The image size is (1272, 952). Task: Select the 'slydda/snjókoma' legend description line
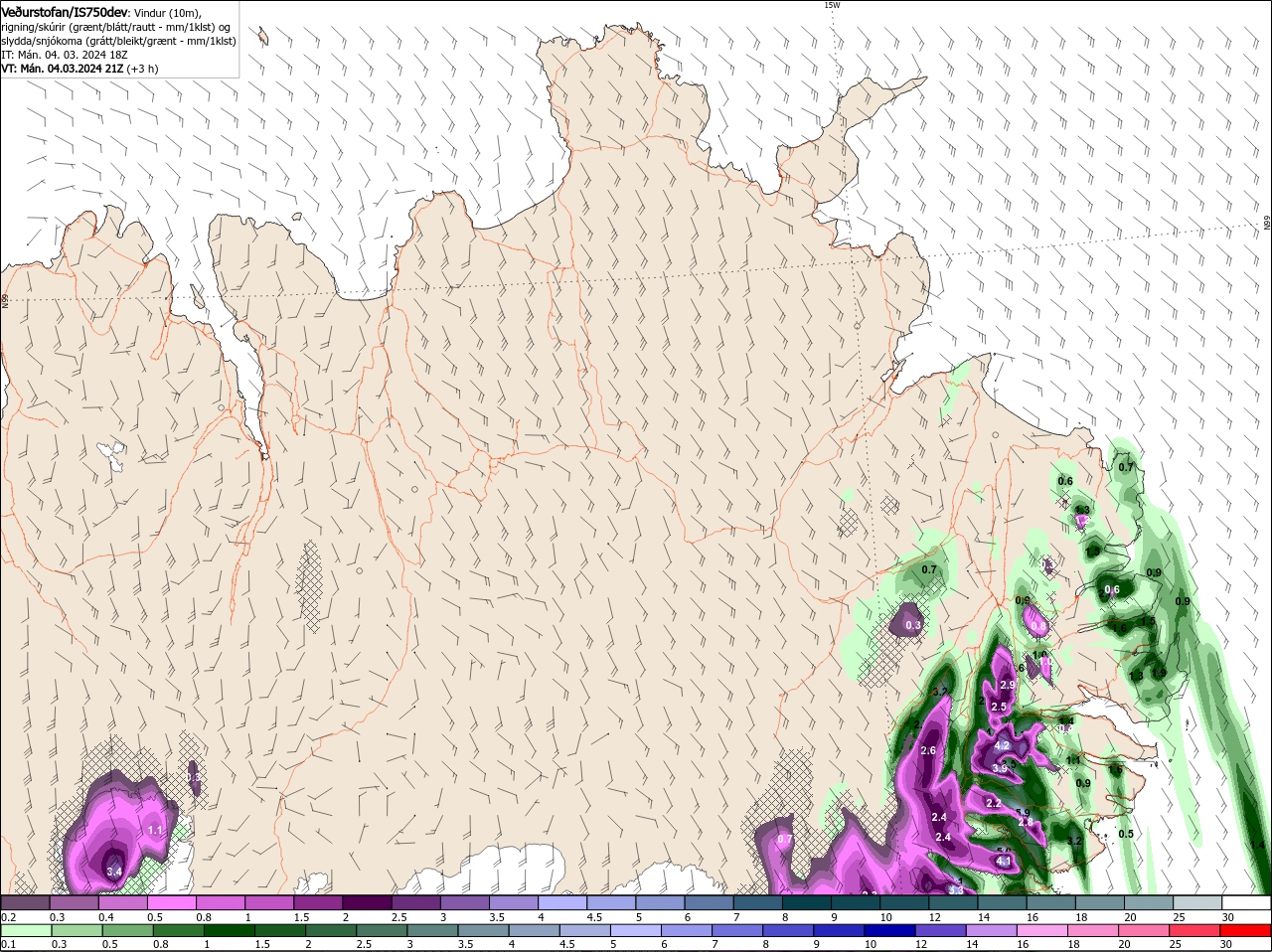point(118,41)
